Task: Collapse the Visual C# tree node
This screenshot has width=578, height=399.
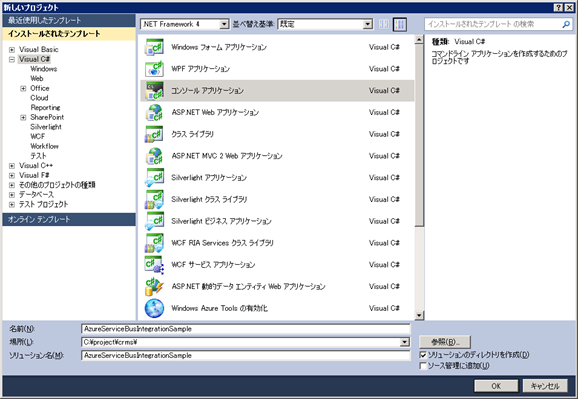Action: tap(12, 59)
